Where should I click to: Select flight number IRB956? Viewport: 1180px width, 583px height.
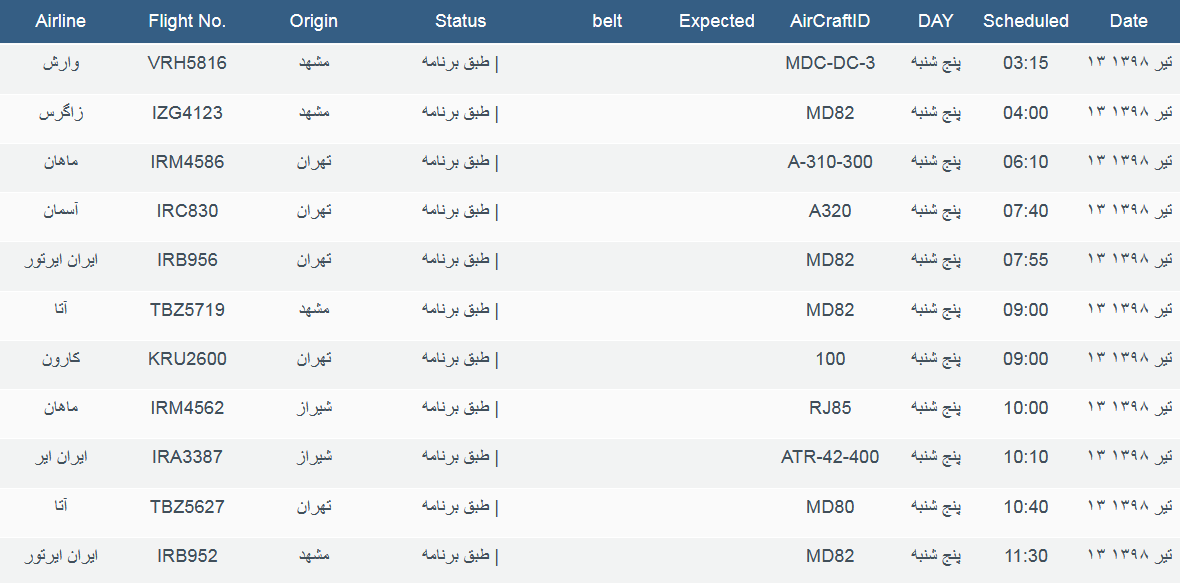187,260
